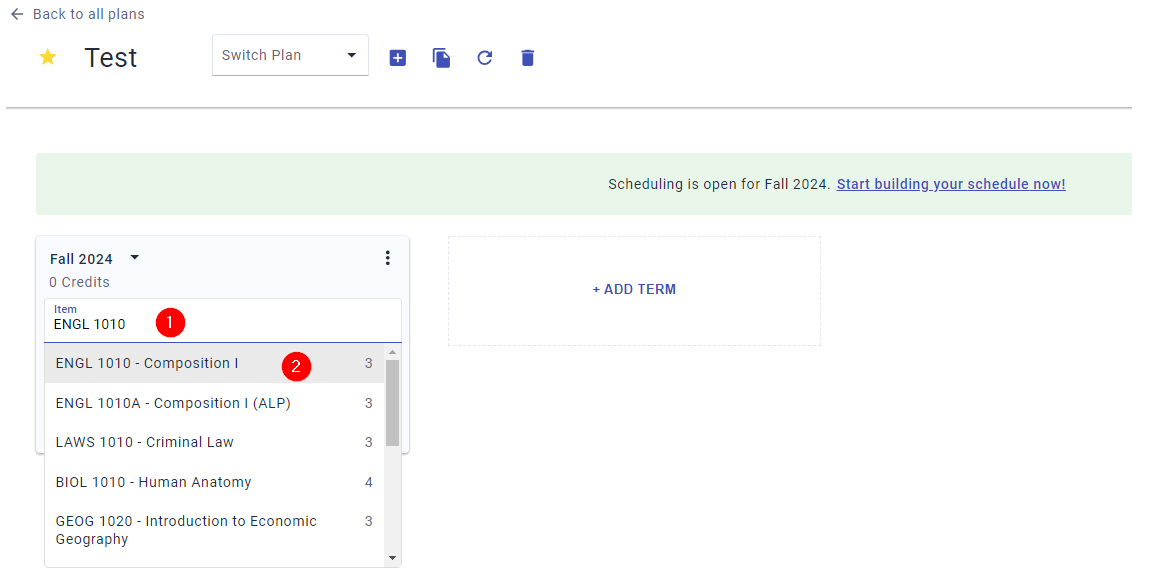Toggle the yellow favorite star
Viewport: 1159px width, 586px height.
47,57
